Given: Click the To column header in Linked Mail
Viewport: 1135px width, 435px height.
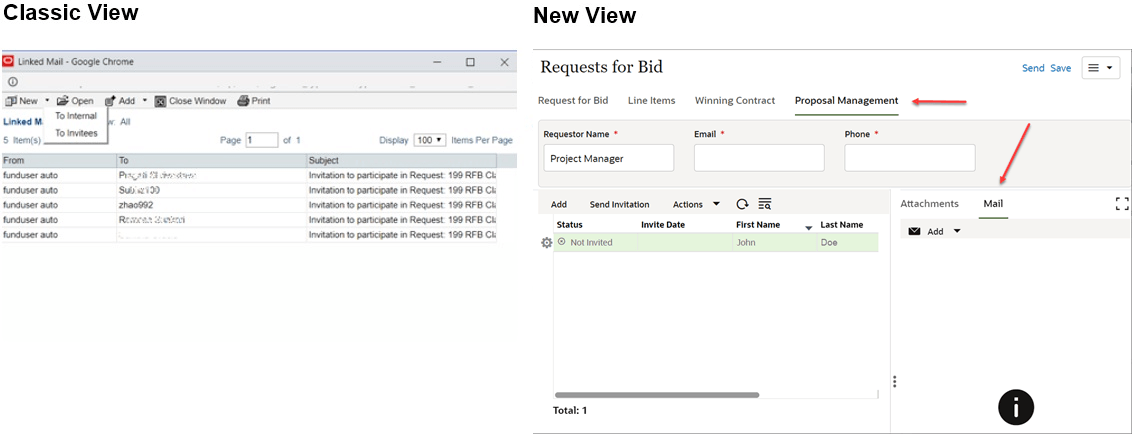Looking at the screenshot, I should click(x=211, y=161).
